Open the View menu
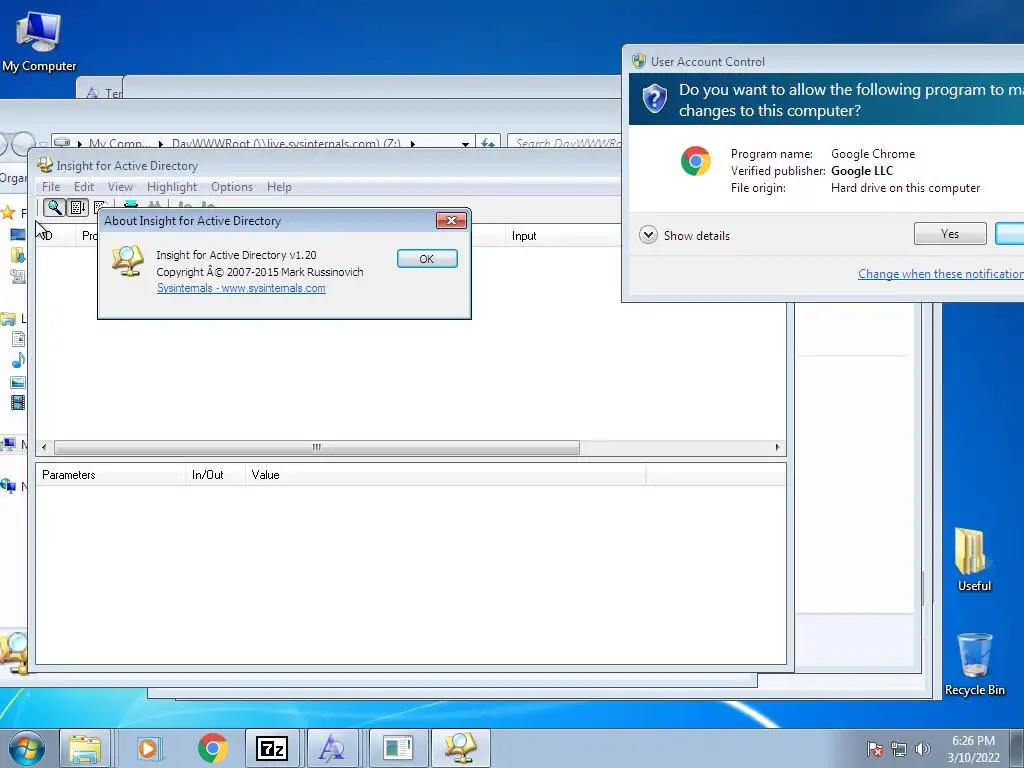Screen dimensions: 1024x768 point(120,187)
